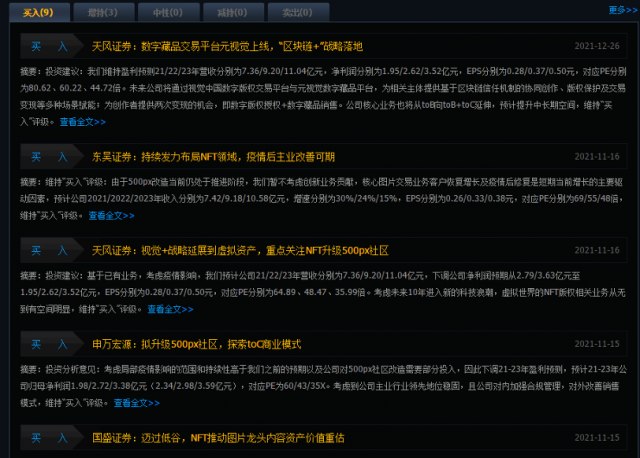The width and height of the screenshot is (640, 458).
Task: Click the 买入 badge beside 东吴证券 report
Action: coord(51,156)
